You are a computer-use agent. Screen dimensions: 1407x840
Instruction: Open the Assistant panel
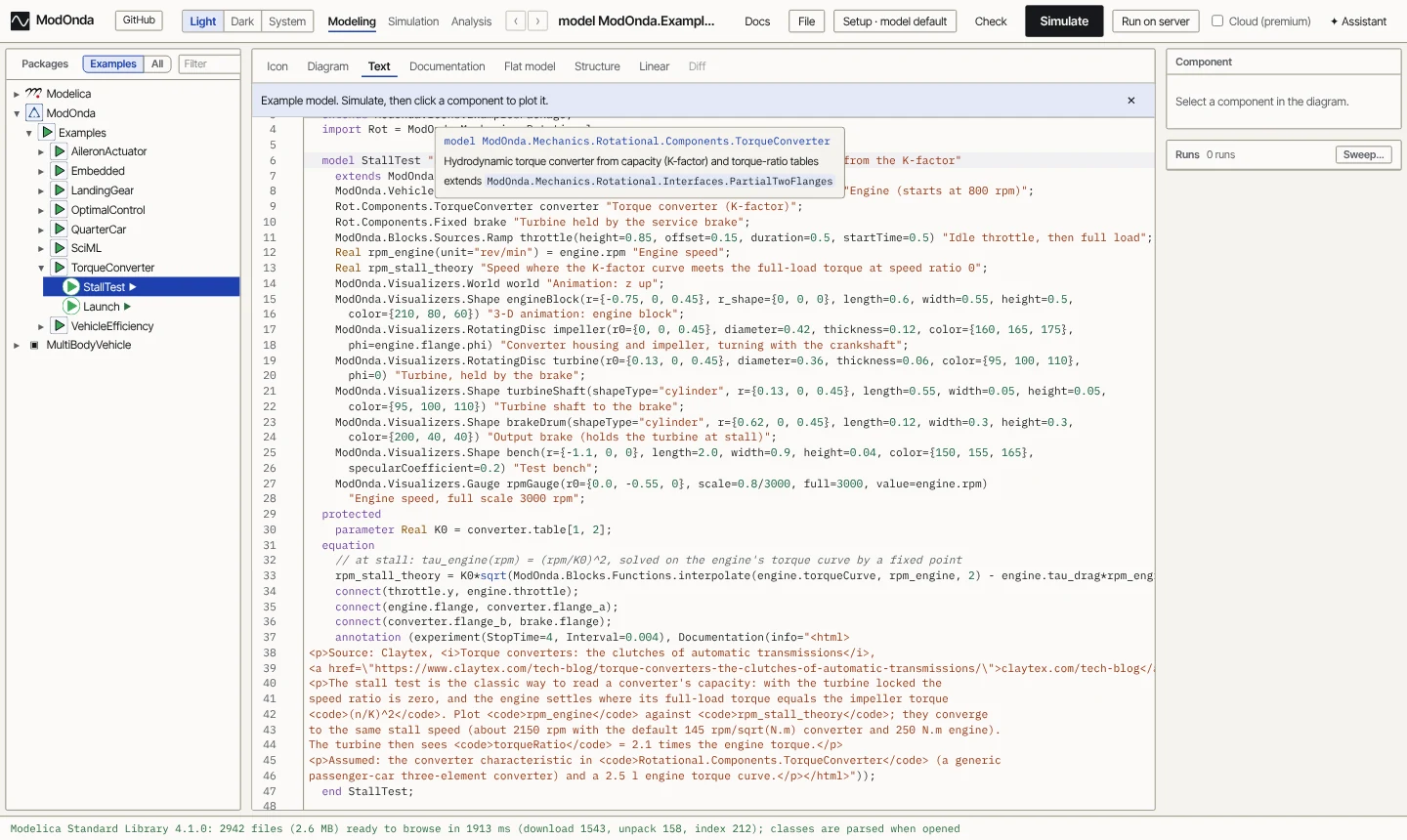(1358, 21)
